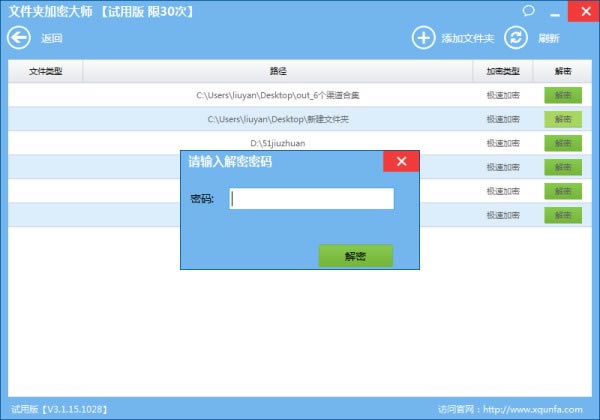Select the Desktop\out_6个渠道合集 path row

278,95
